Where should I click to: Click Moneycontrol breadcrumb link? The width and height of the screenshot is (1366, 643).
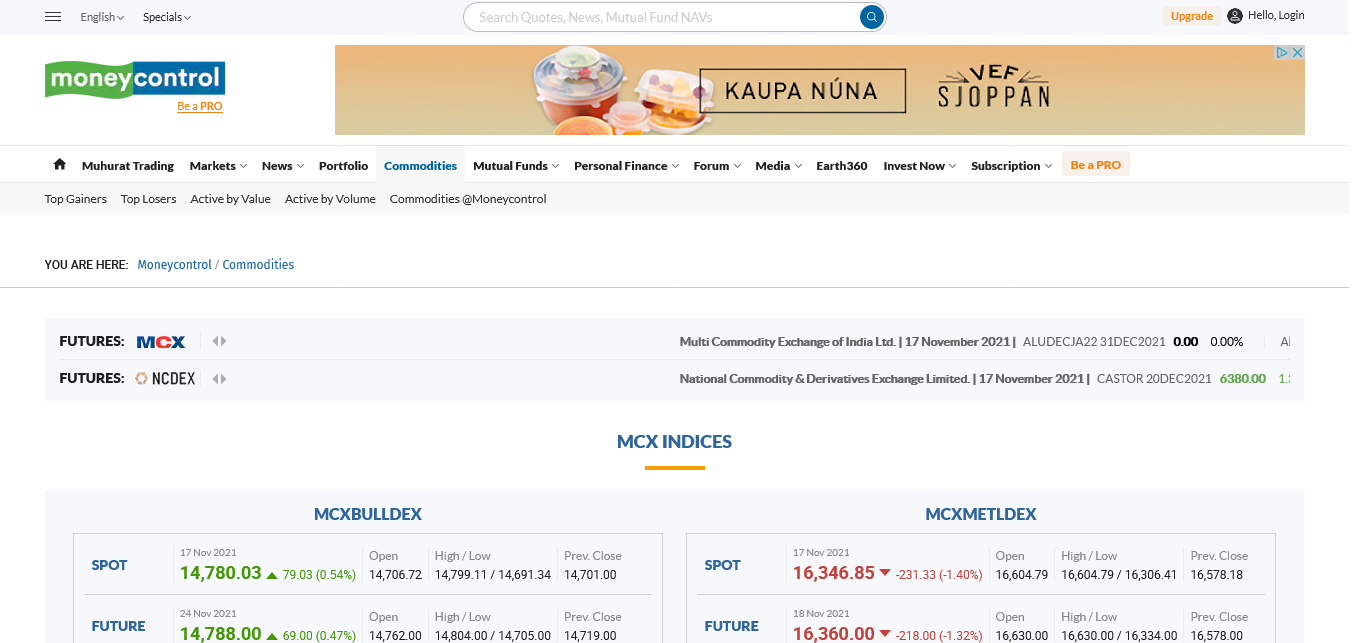(x=174, y=265)
